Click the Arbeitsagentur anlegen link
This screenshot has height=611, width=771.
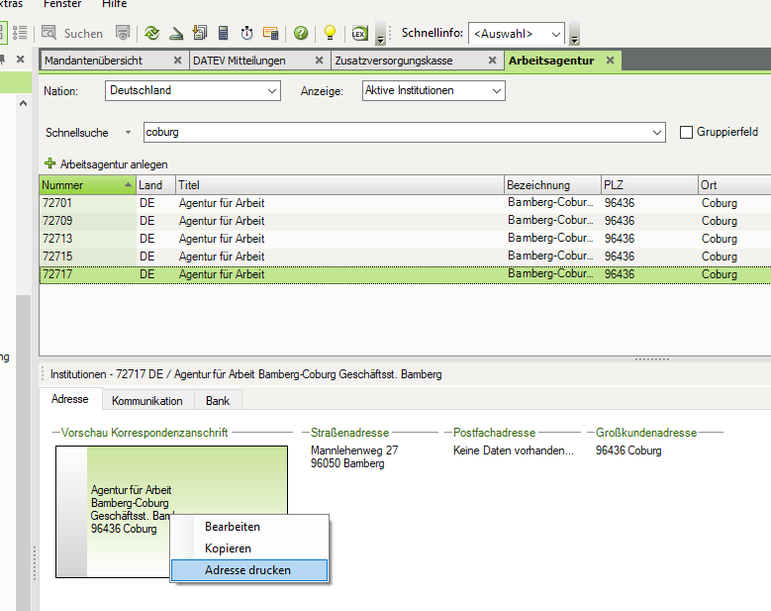pyautogui.click(x=114, y=164)
